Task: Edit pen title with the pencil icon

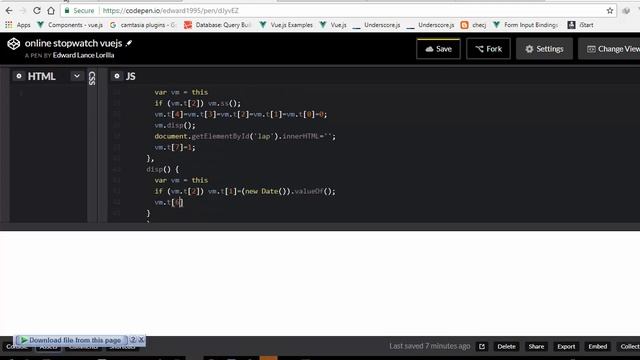Action: 129,43
